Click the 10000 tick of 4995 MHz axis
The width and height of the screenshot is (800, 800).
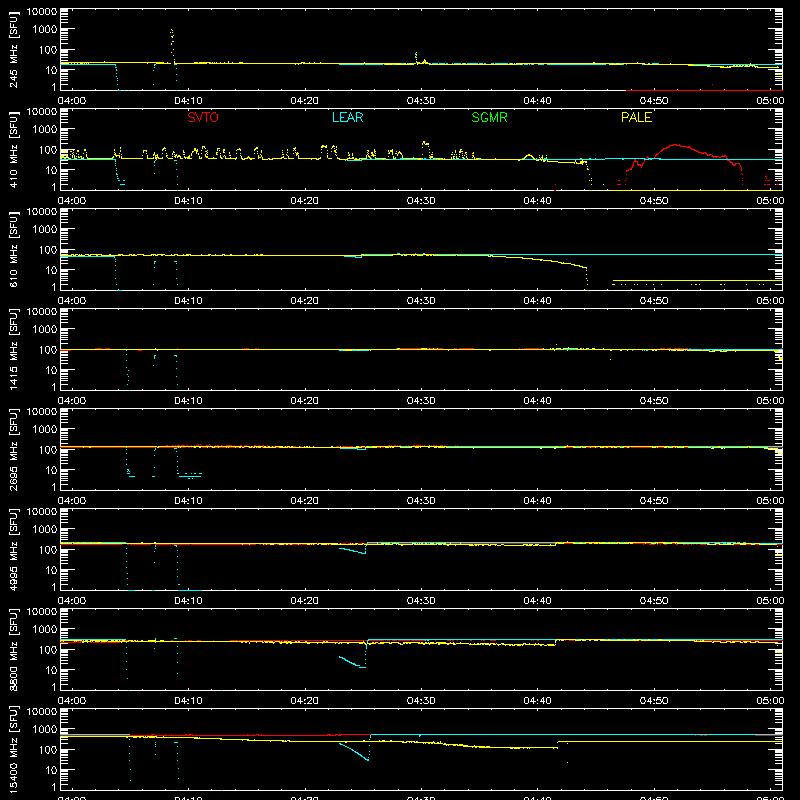42,512
